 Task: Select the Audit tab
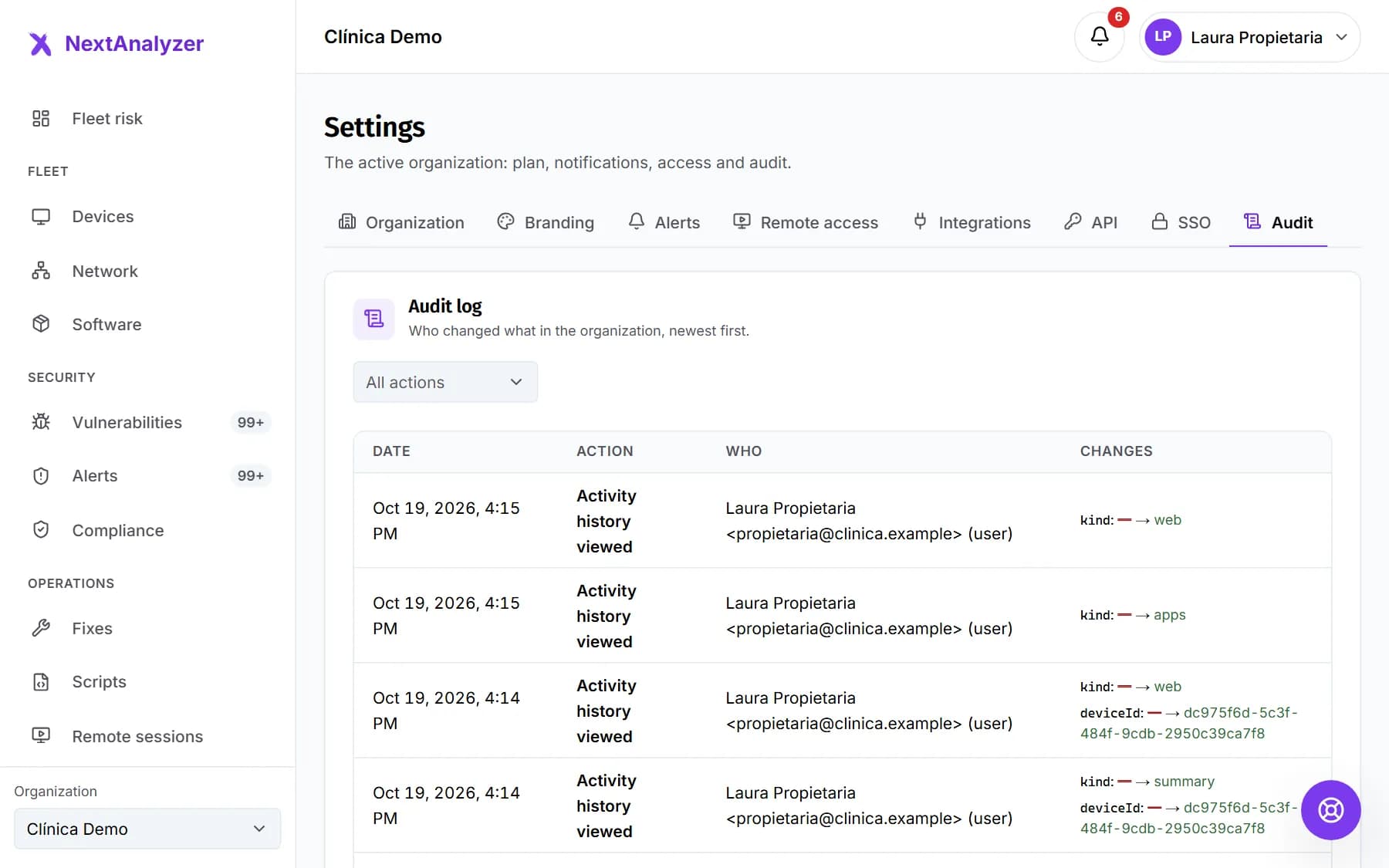(x=1278, y=222)
